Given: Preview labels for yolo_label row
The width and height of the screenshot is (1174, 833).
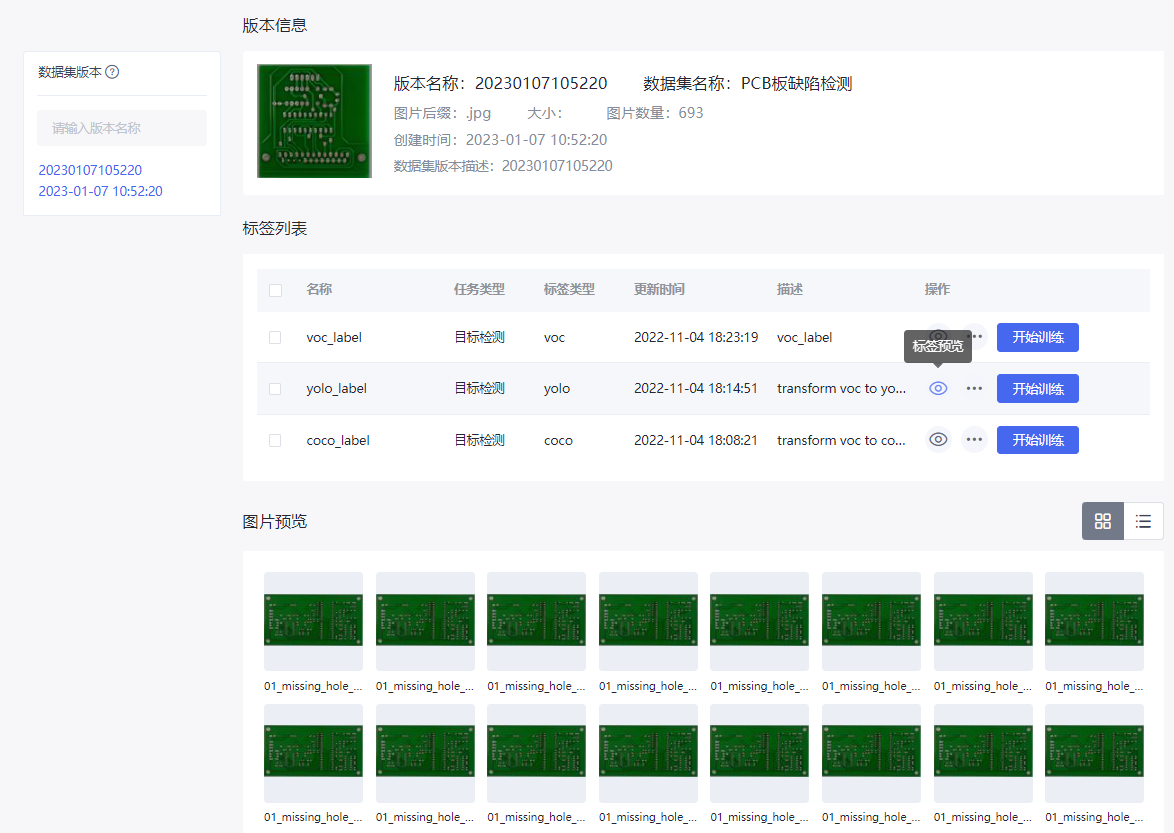Looking at the screenshot, I should pos(938,388).
